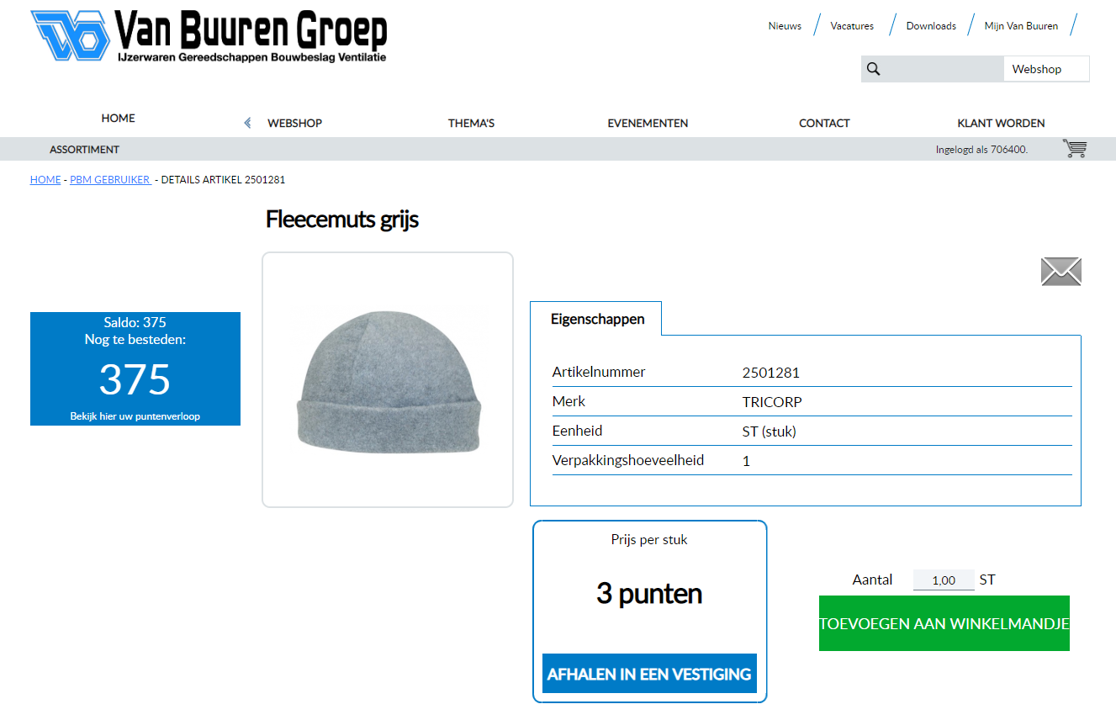Screen dimensions: 1116x720
Task: Open the Nieuws link
Action: pos(784,26)
